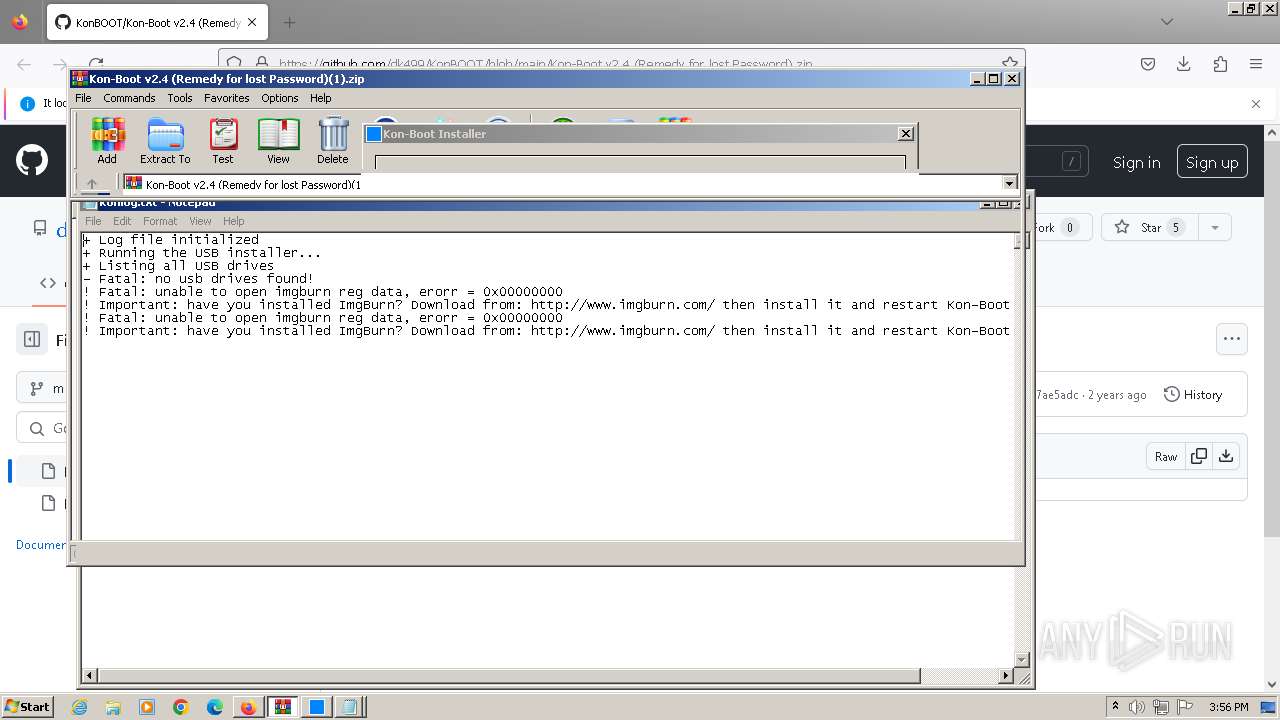Click the Delete toolbar icon in WinRAR
Viewport: 1280px width, 720px height.
[333, 141]
